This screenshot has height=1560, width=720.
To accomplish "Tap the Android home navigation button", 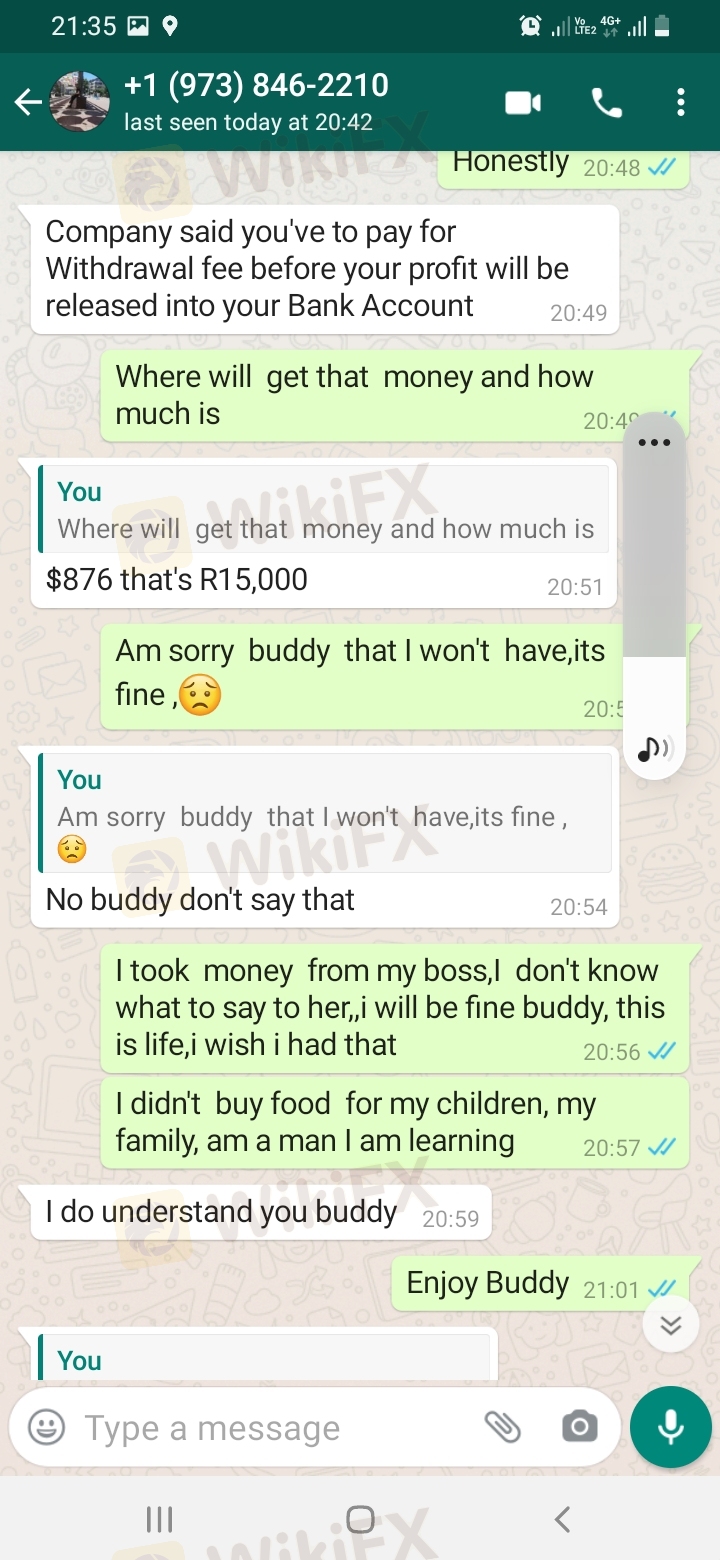I will 360,1520.
